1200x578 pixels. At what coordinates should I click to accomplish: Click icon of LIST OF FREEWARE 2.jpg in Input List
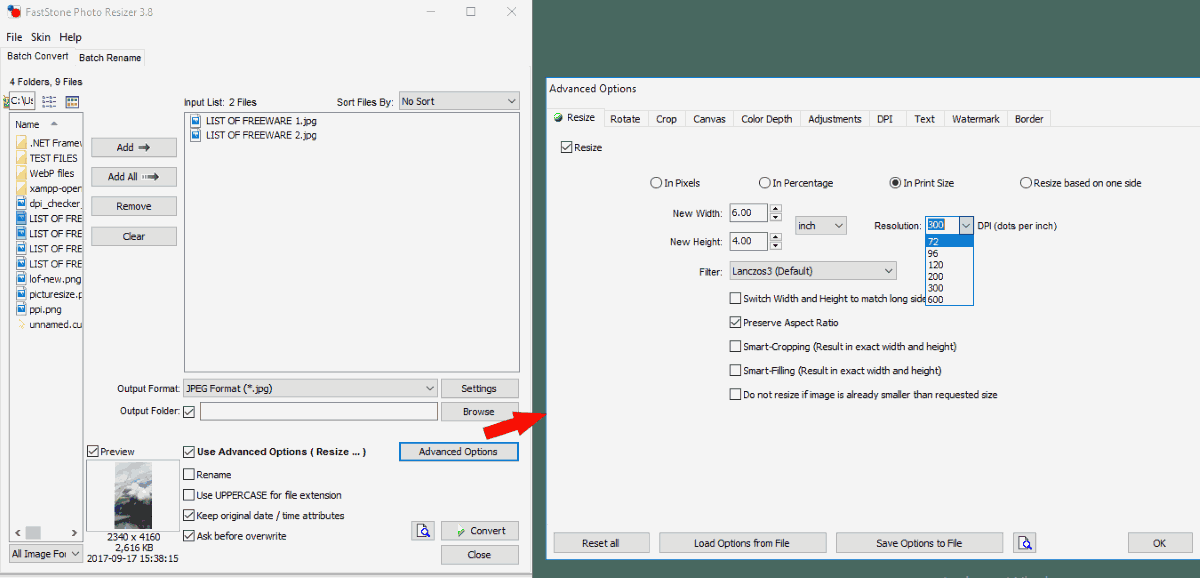[196, 135]
